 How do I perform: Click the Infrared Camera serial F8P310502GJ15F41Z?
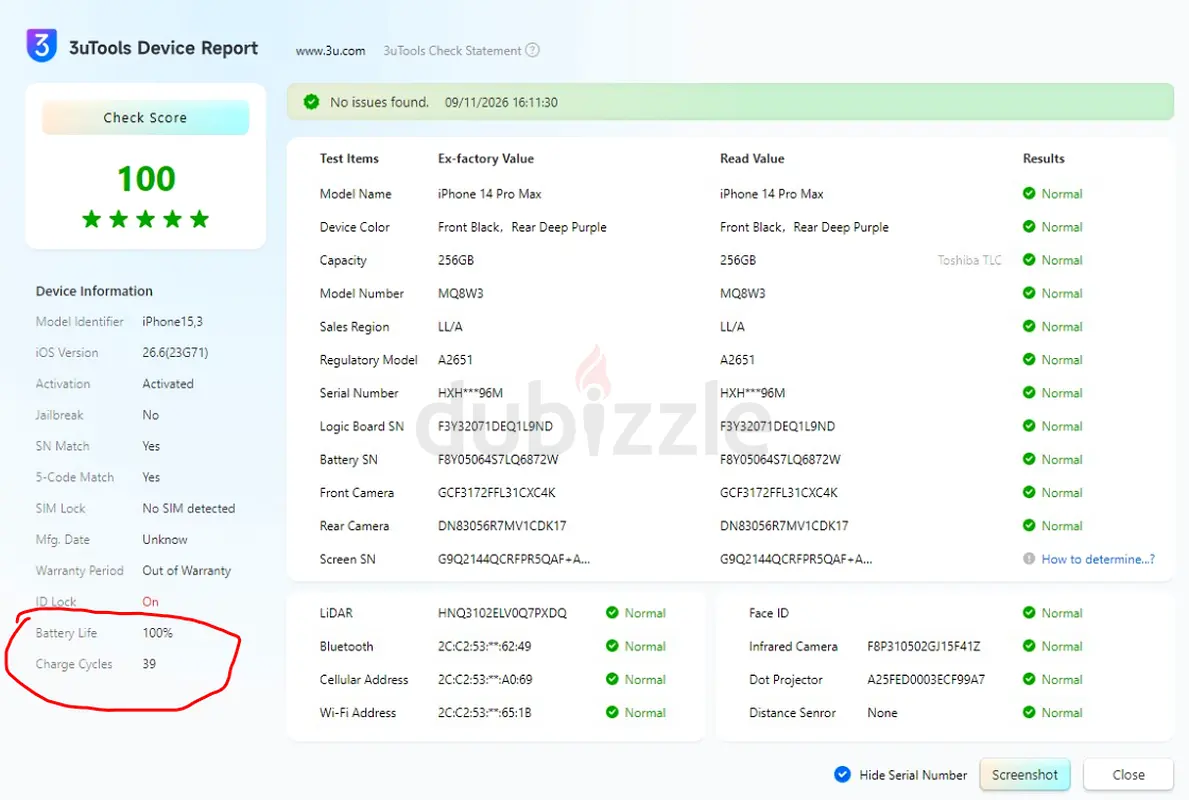point(924,646)
